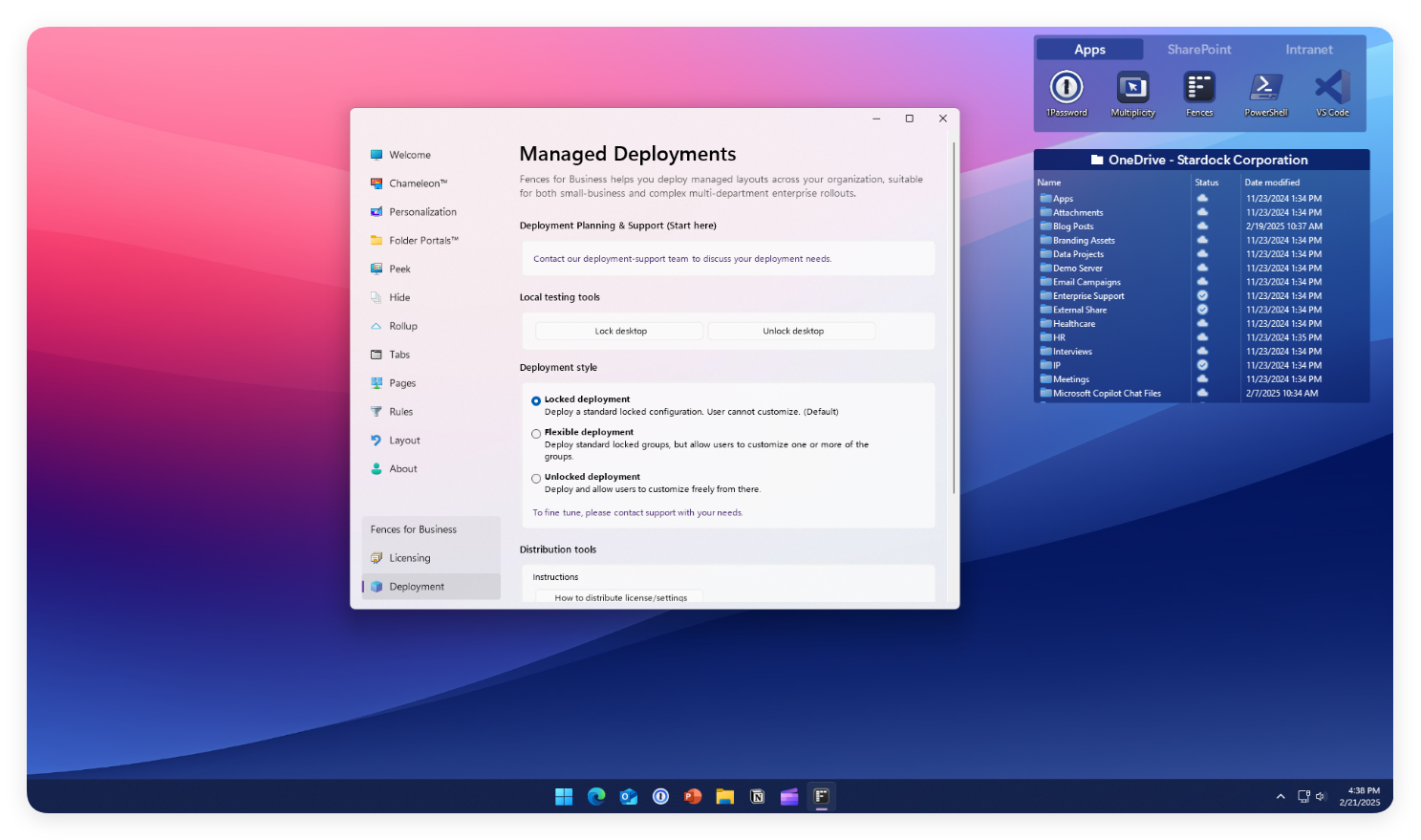The width and height of the screenshot is (1421, 840).
Task: Go to the Pages settings page
Action: (431, 383)
